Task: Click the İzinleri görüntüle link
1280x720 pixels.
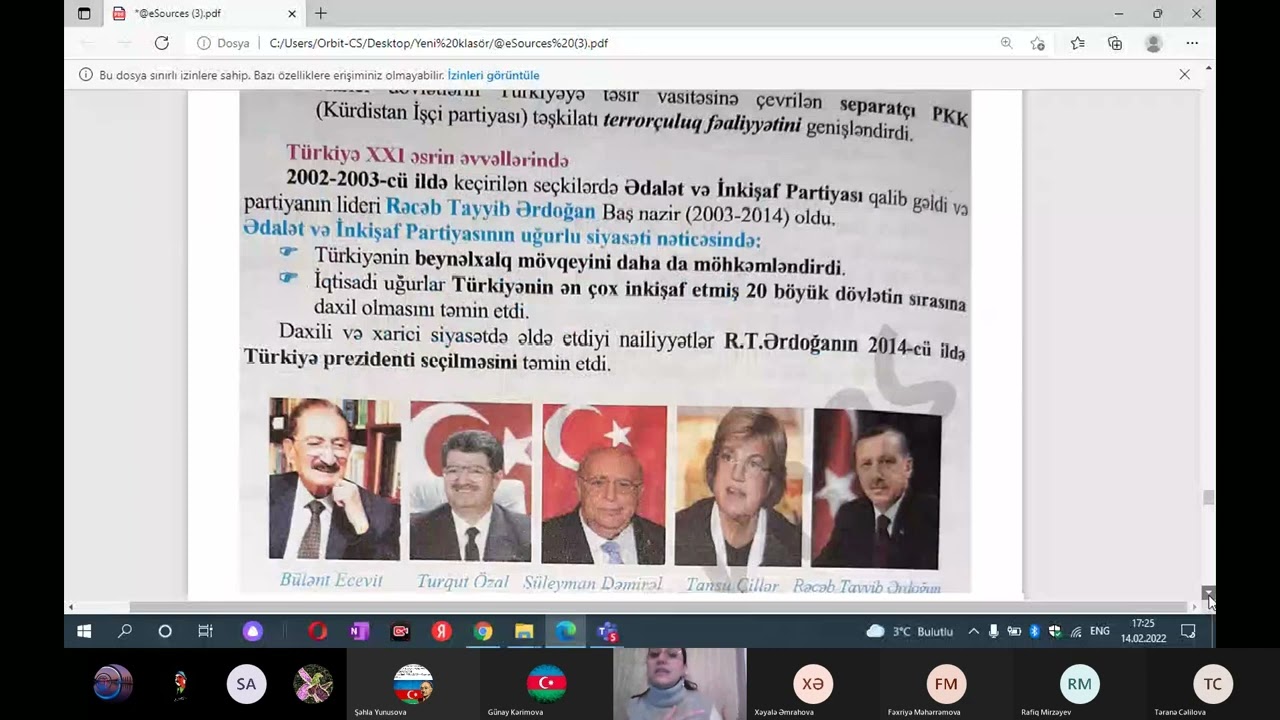Action: 493,75
